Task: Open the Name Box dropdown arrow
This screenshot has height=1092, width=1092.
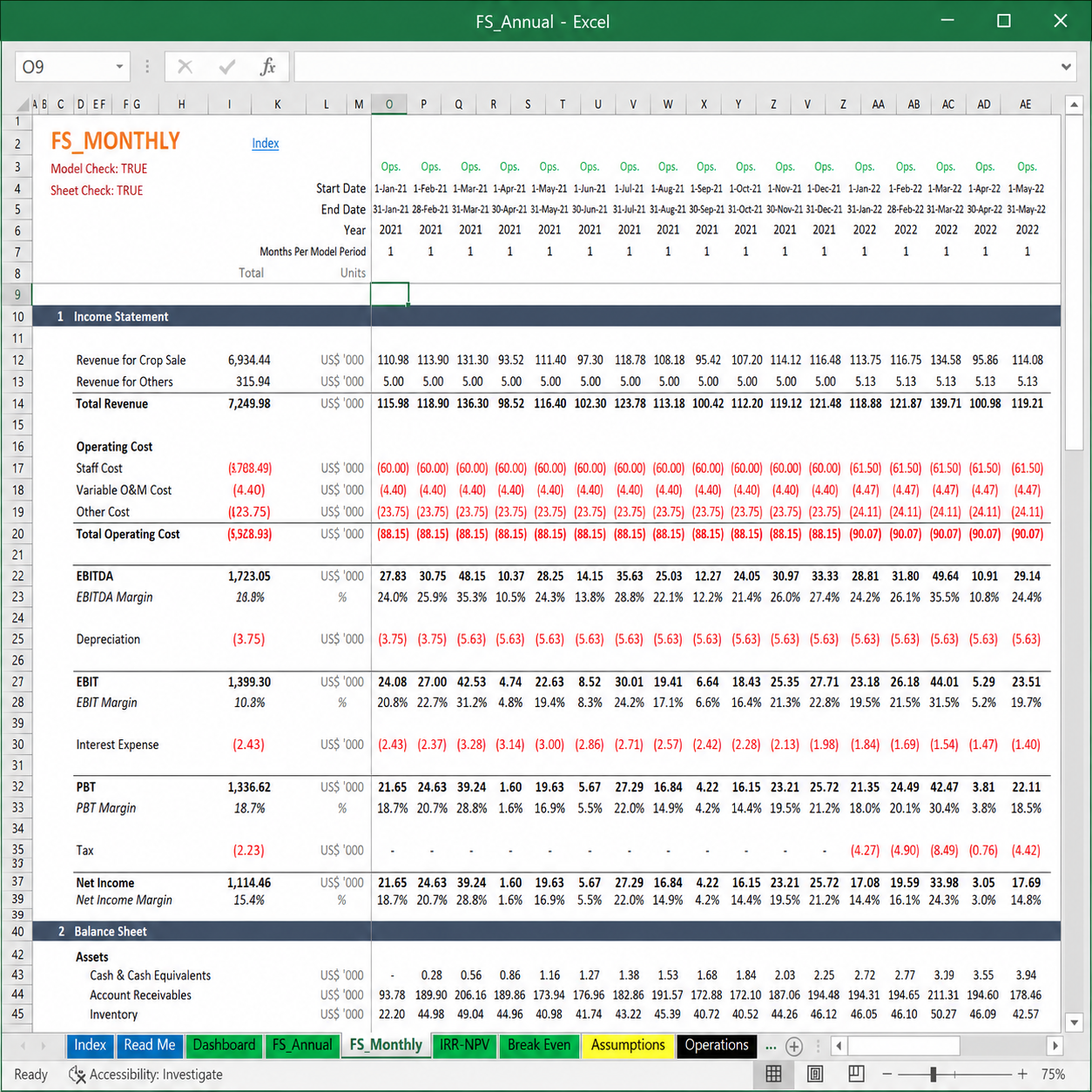Action: 119,67
